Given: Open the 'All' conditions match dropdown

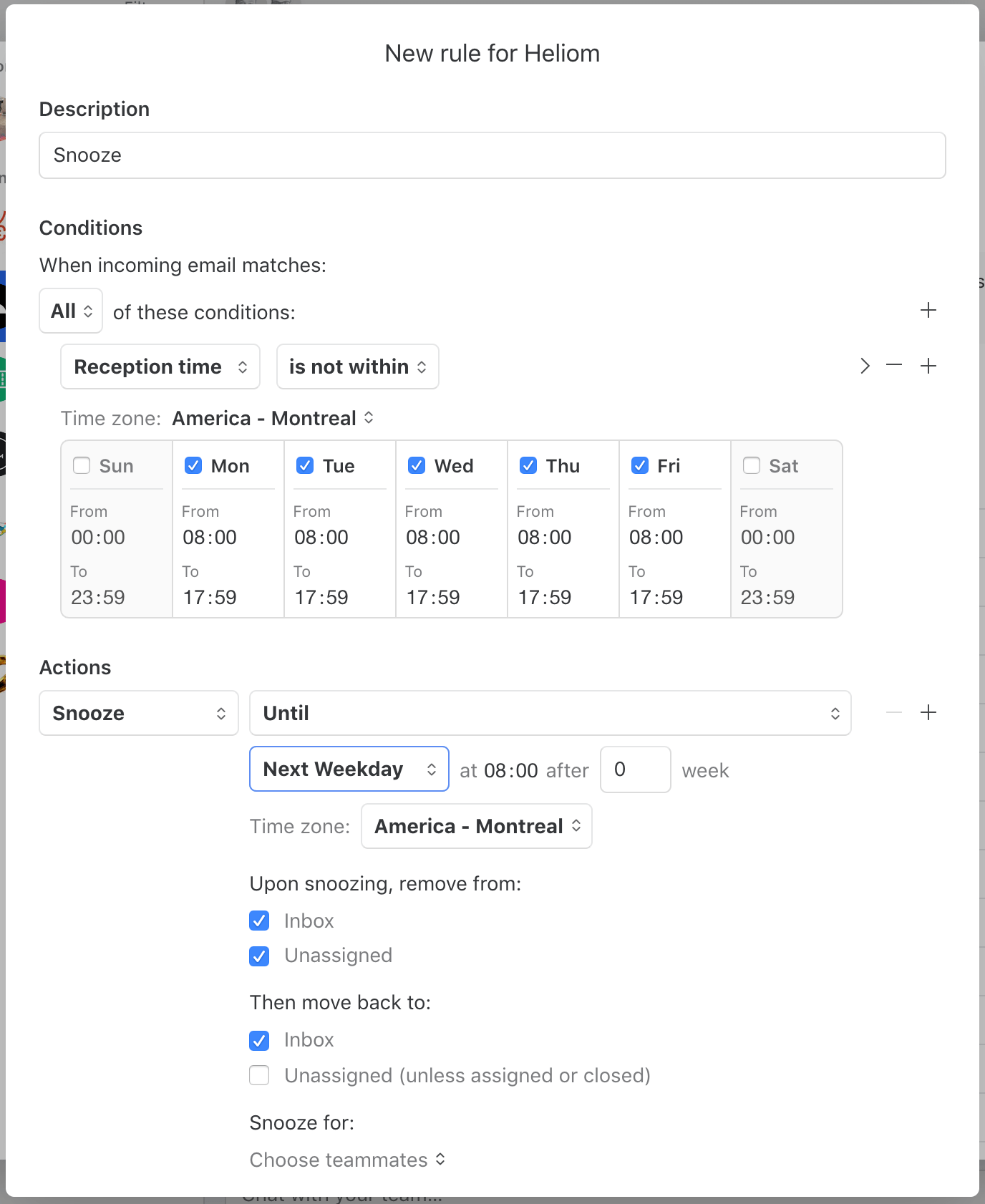Looking at the screenshot, I should pyautogui.click(x=71, y=311).
